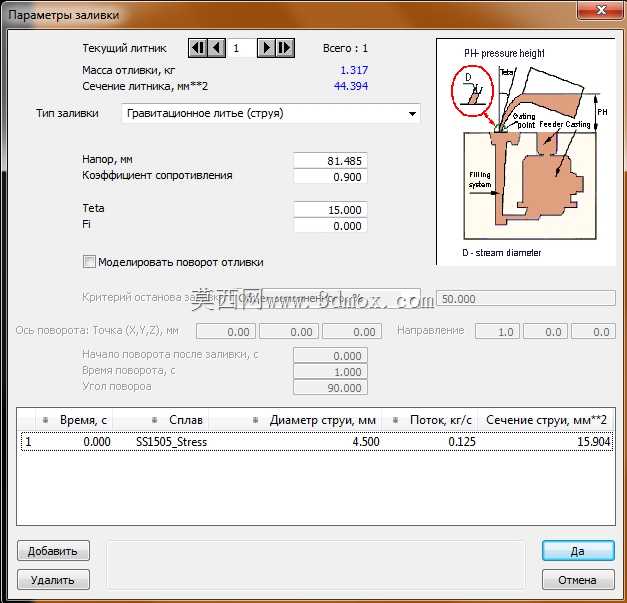Sort by Время, с column header

75,420
